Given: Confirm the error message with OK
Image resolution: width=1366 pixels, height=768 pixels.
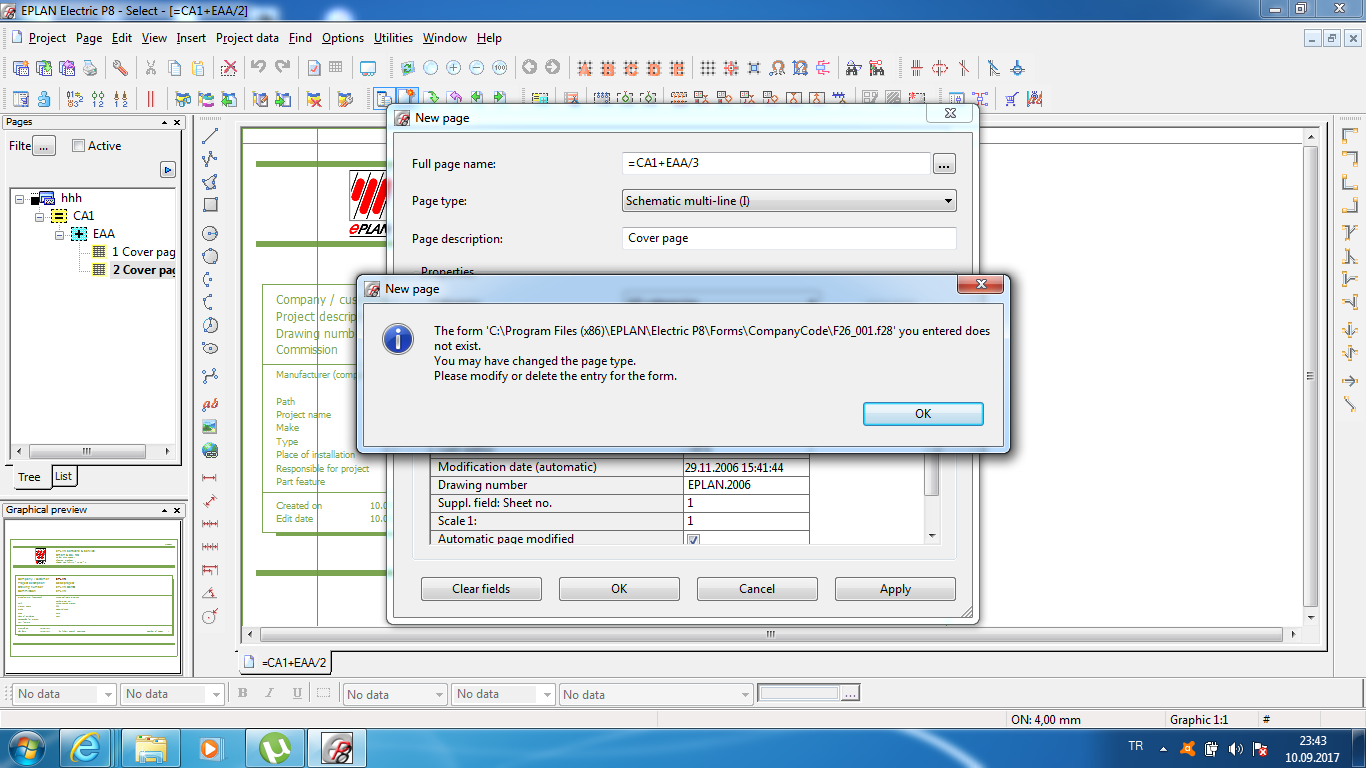Looking at the screenshot, I should click(x=923, y=413).
